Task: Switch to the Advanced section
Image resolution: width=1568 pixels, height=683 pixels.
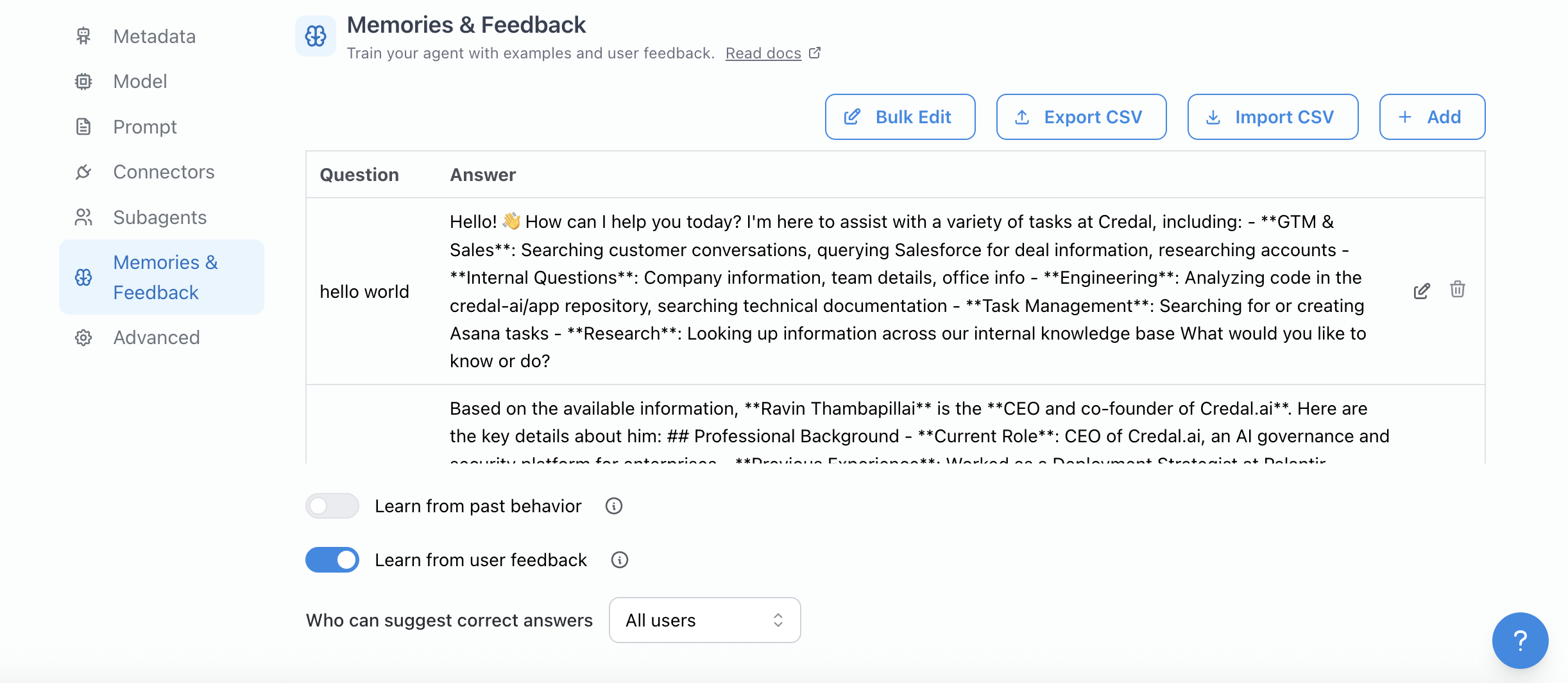Action: tap(156, 337)
